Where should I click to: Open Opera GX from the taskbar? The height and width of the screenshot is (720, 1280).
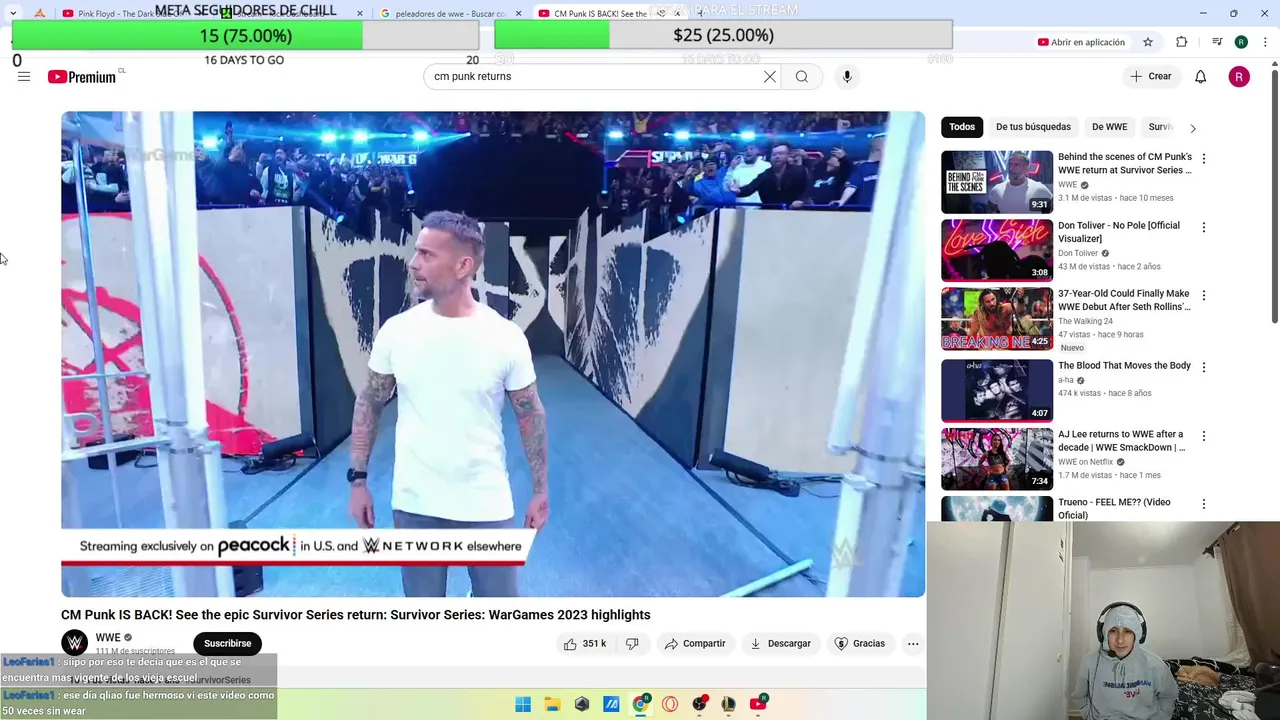[670, 704]
